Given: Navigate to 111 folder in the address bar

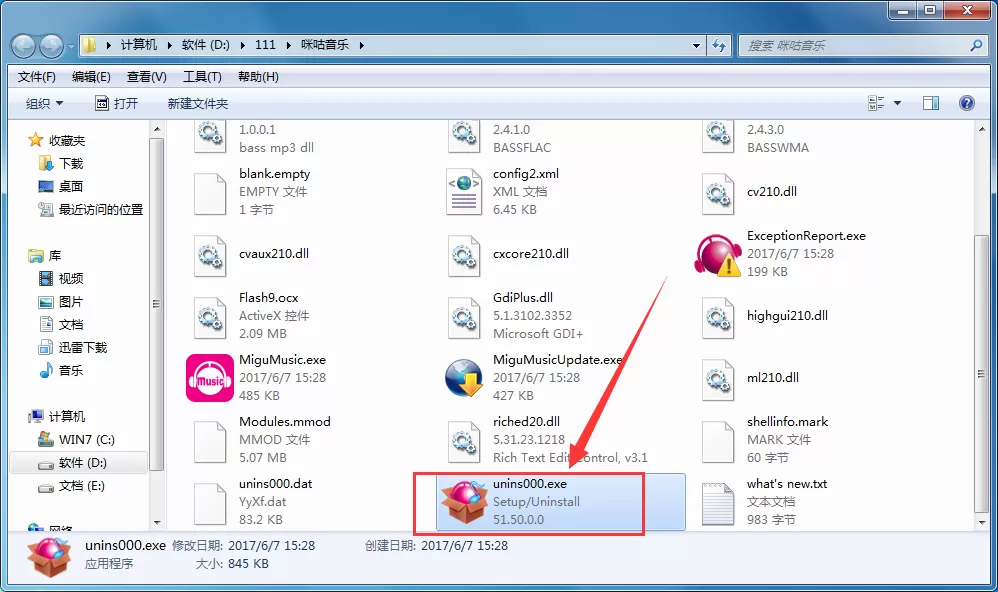Looking at the screenshot, I should pyautogui.click(x=265, y=45).
